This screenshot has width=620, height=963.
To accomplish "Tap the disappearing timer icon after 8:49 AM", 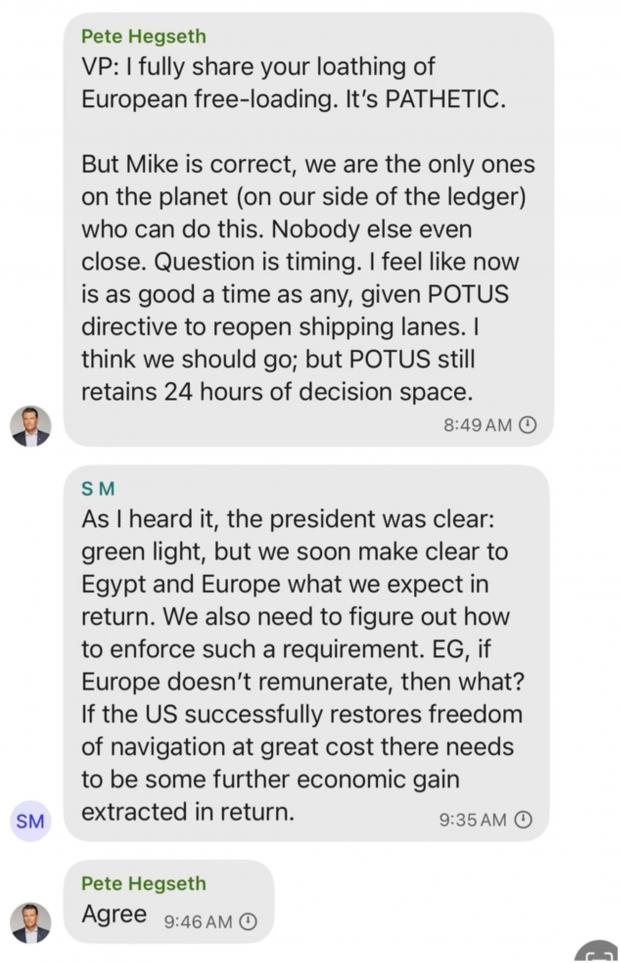I will 528,424.
